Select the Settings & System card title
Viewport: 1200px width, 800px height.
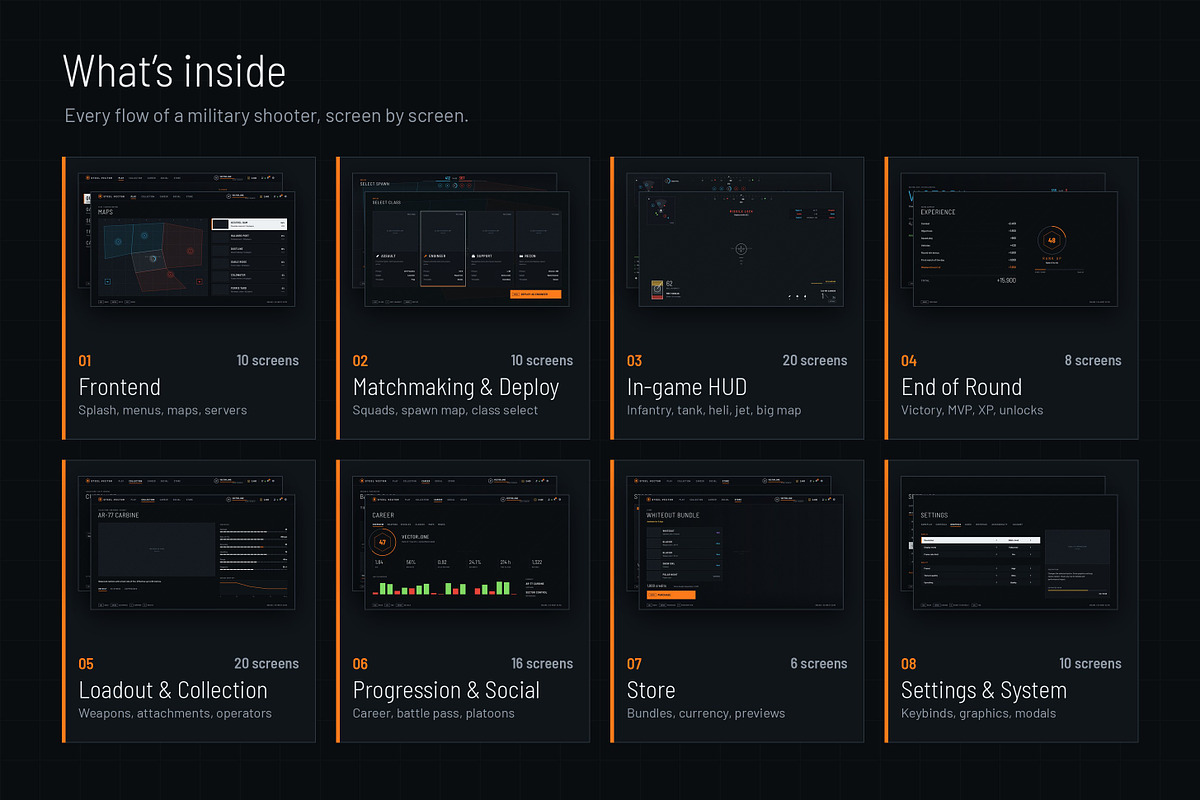[x=984, y=690]
